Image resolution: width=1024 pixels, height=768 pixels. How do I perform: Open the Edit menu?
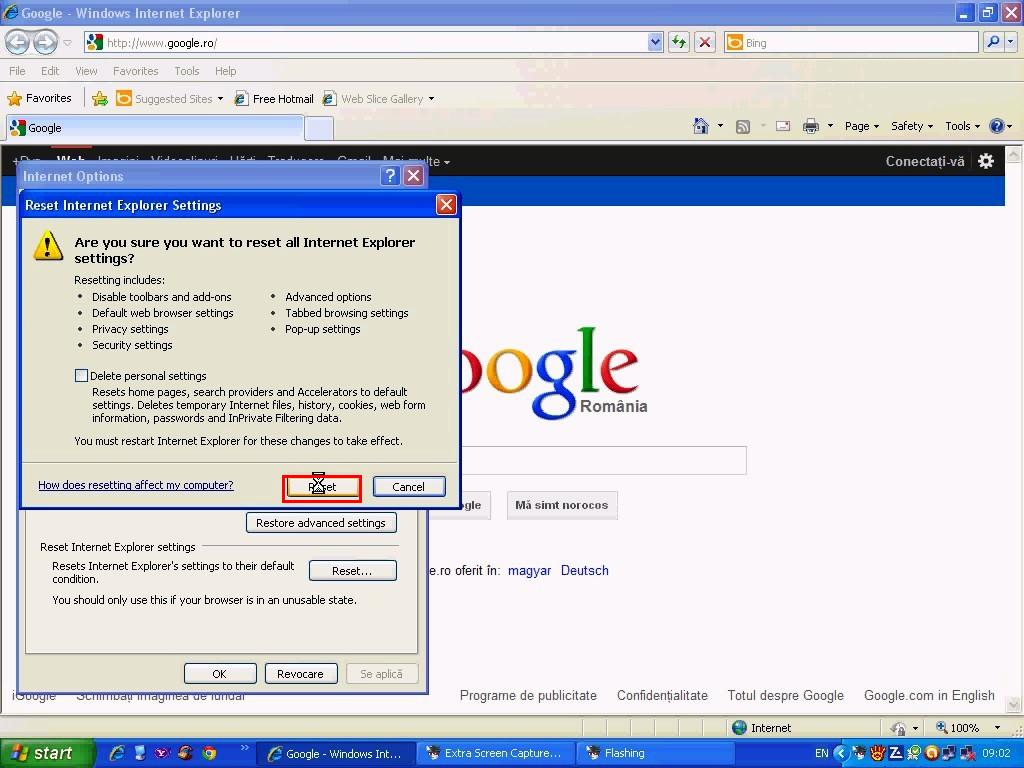[x=50, y=71]
